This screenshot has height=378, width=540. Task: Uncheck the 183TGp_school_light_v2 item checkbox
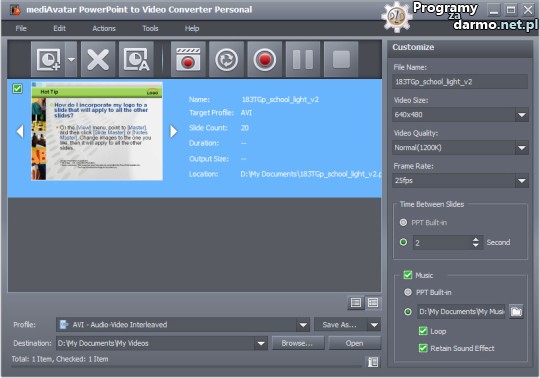point(17,89)
